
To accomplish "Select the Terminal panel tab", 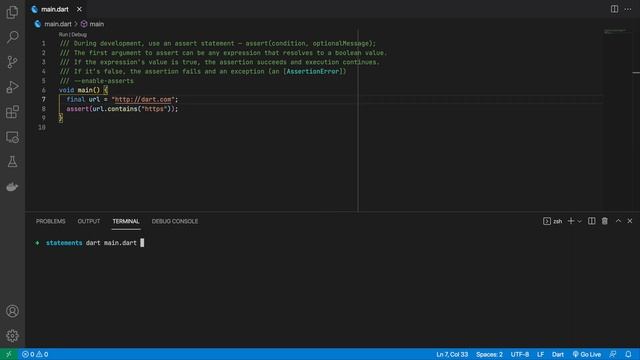I will (126, 221).
